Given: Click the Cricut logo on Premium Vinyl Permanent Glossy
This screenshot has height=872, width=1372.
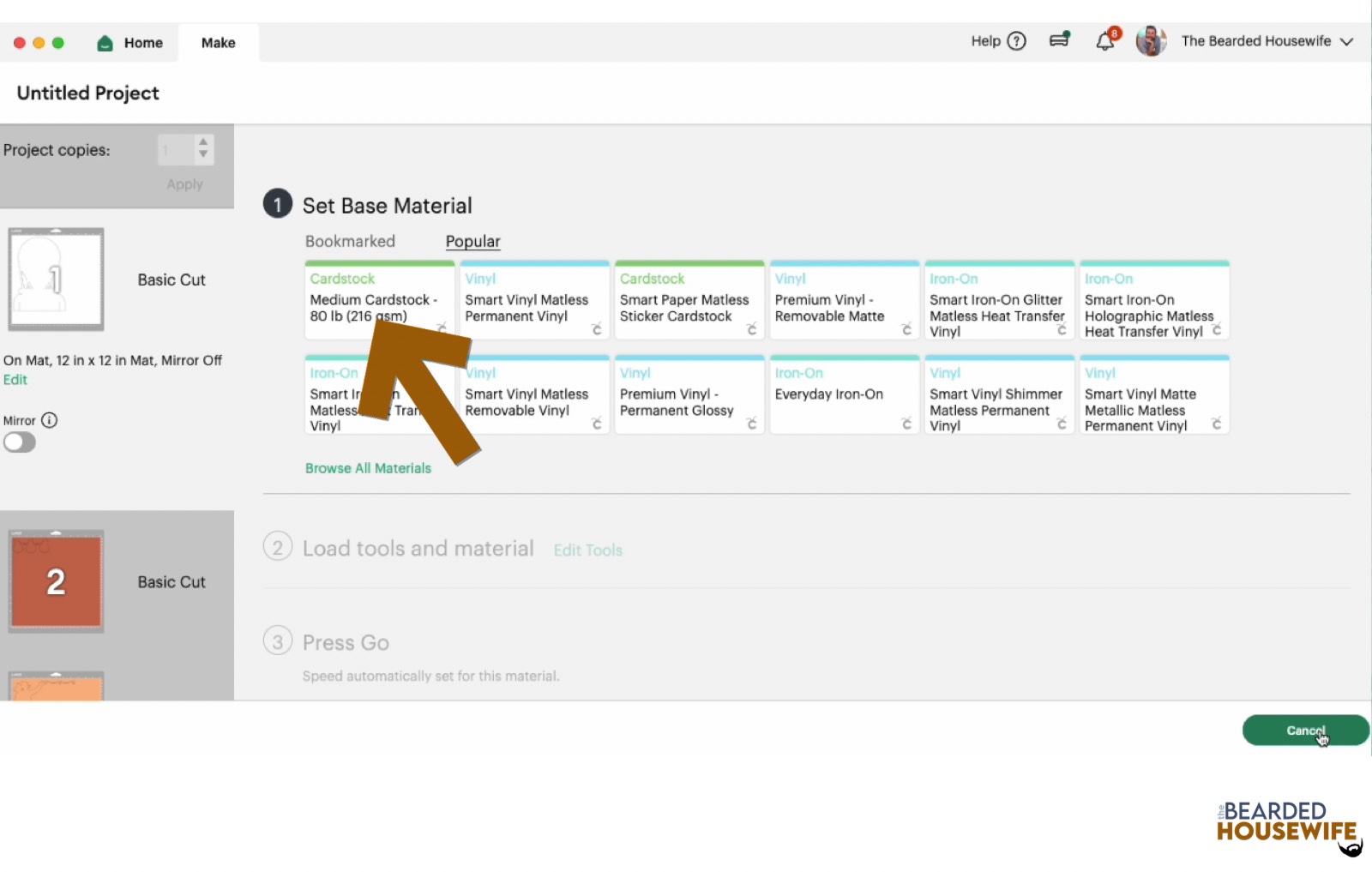Looking at the screenshot, I should tap(752, 424).
